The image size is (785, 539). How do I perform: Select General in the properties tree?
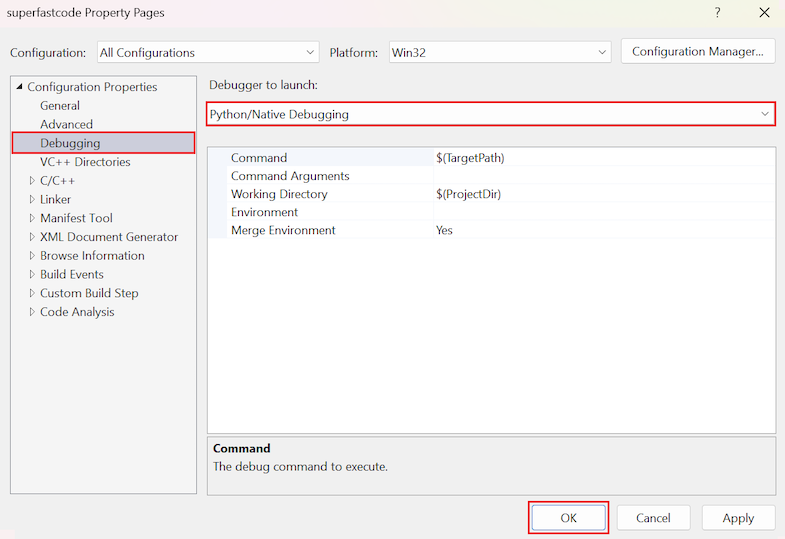(60, 106)
